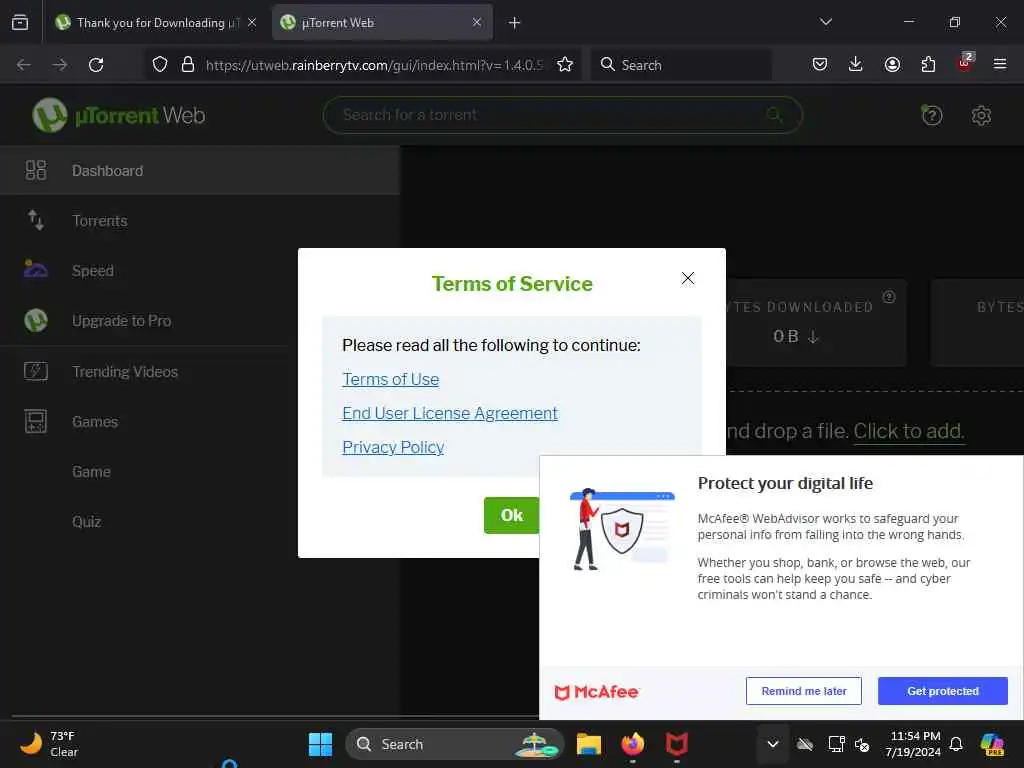Image resolution: width=1024 pixels, height=768 pixels.
Task: Open the weather widget 73°F Clear
Action: pyautogui.click(x=50, y=744)
